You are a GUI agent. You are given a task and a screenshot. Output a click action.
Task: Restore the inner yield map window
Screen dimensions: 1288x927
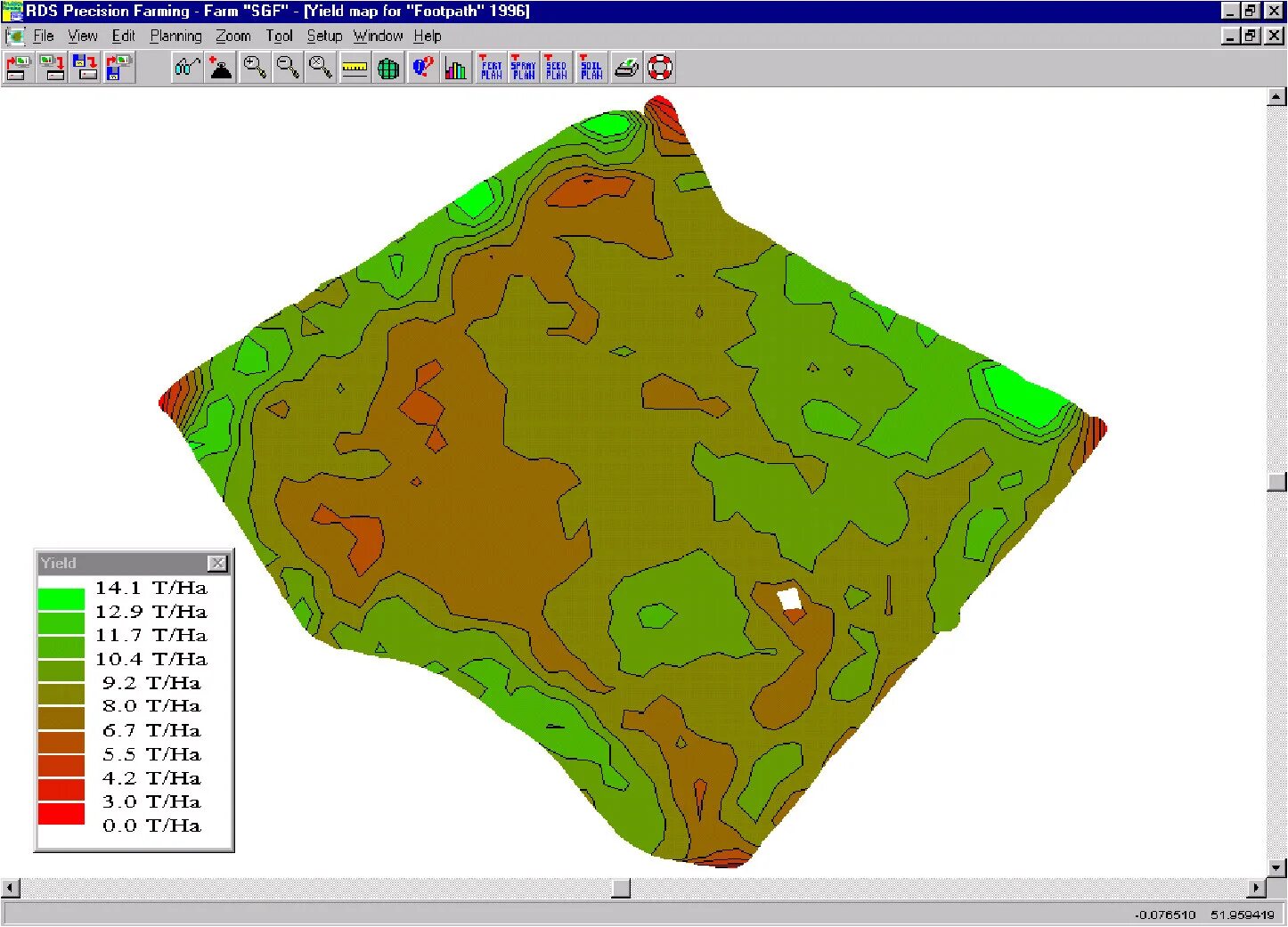coord(1251,36)
